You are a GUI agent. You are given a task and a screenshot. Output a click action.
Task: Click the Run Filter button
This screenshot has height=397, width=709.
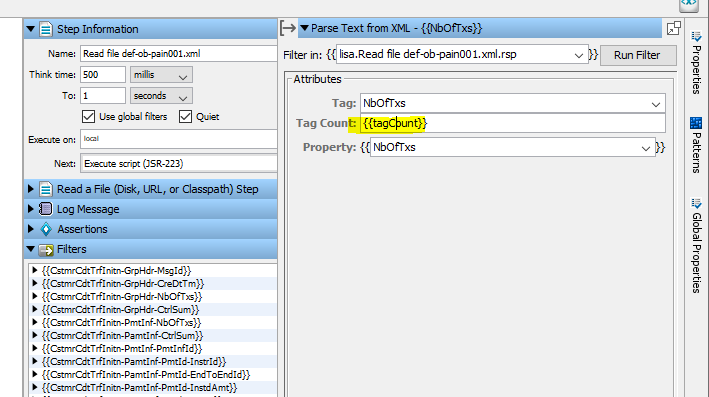tap(638, 55)
